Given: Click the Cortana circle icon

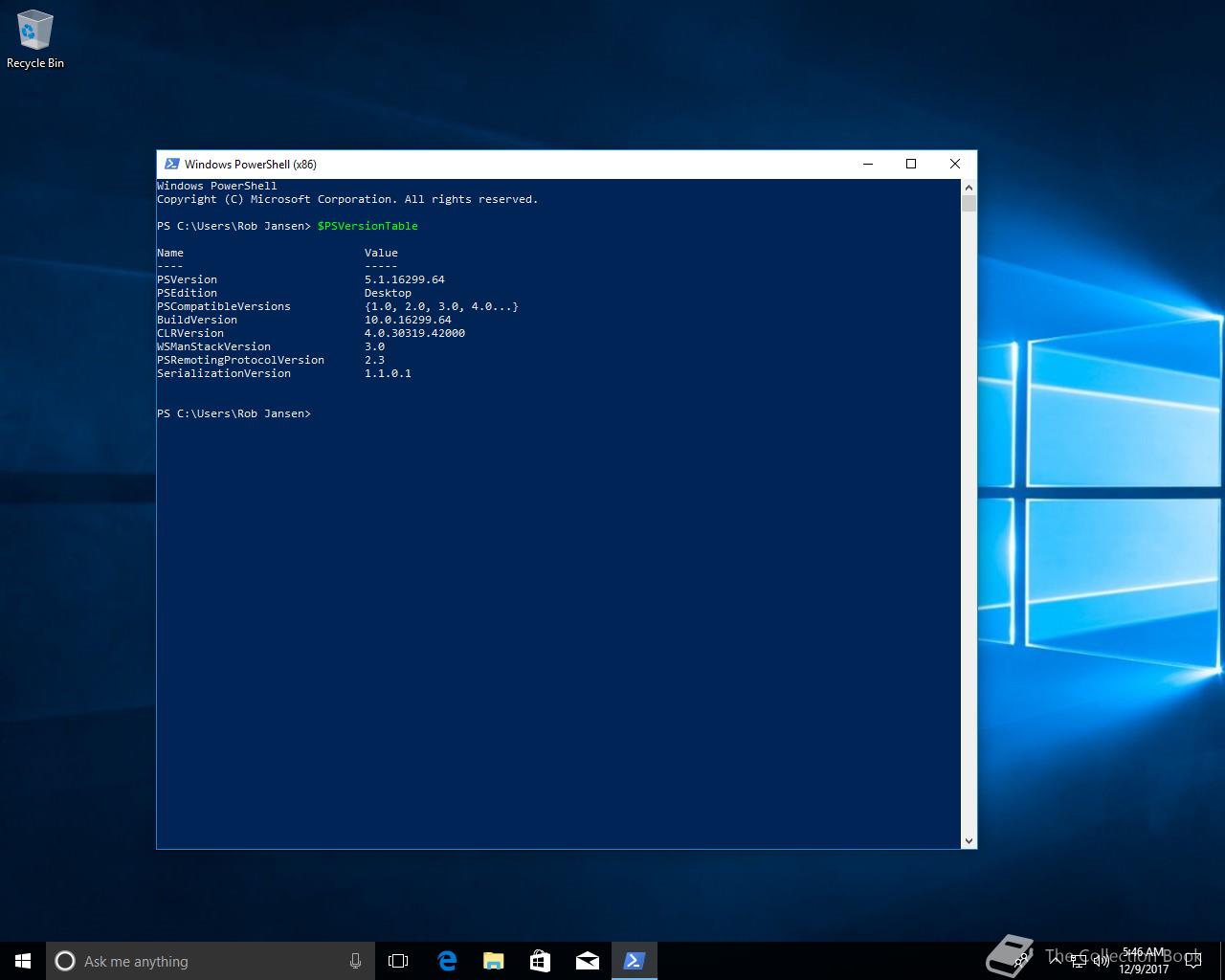Looking at the screenshot, I should point(65,961).
